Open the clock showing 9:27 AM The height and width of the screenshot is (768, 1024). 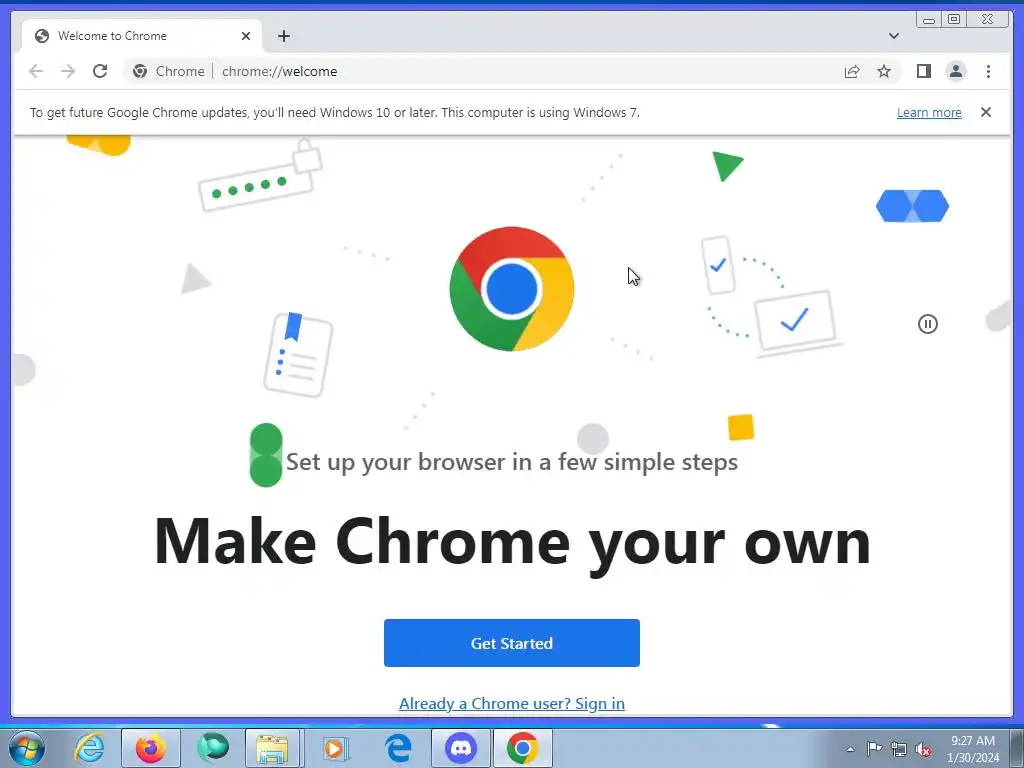coord(973,749)
